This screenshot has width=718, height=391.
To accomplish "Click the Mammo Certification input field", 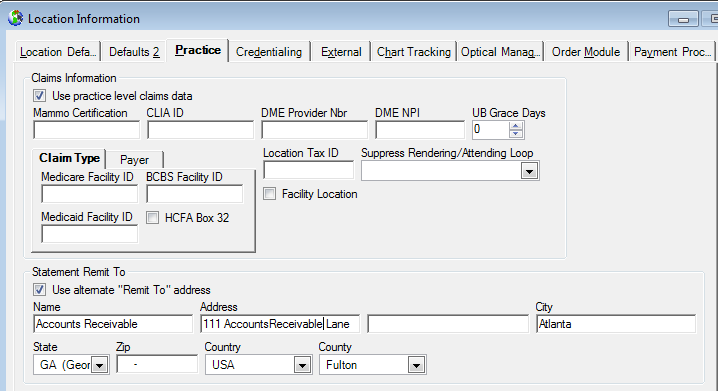I will coord(87,130).
